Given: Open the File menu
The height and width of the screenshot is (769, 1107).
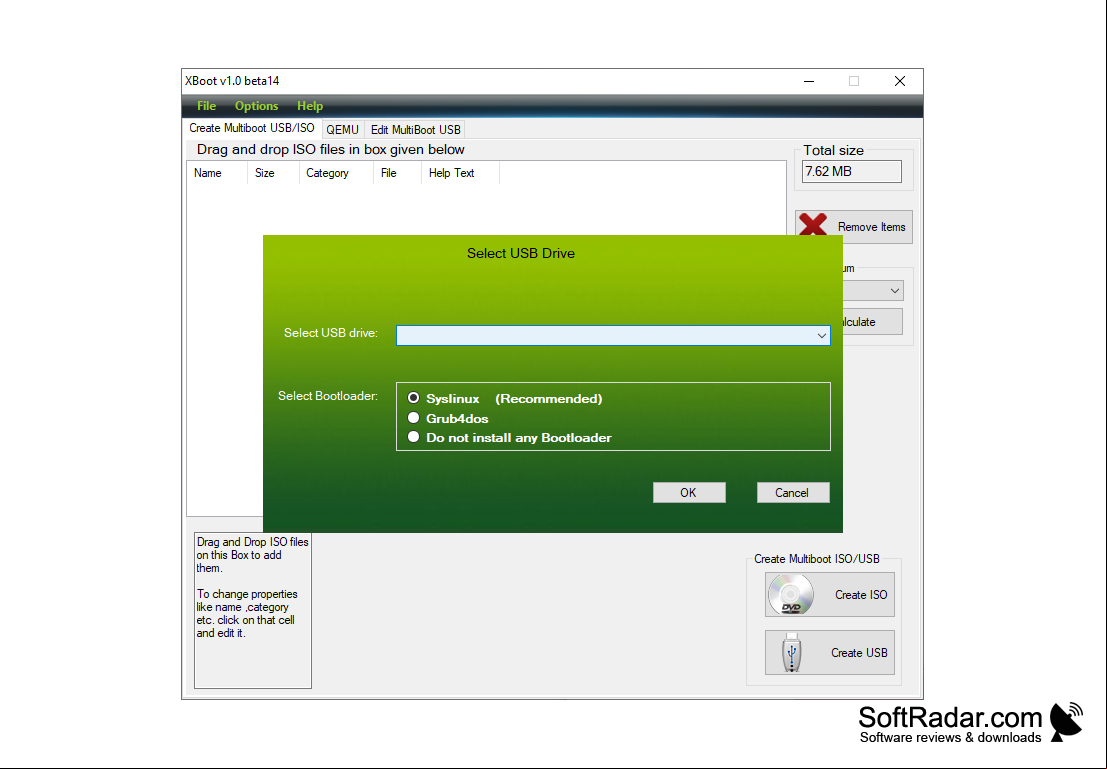Looking at the screenshot, I should point(206,106).
